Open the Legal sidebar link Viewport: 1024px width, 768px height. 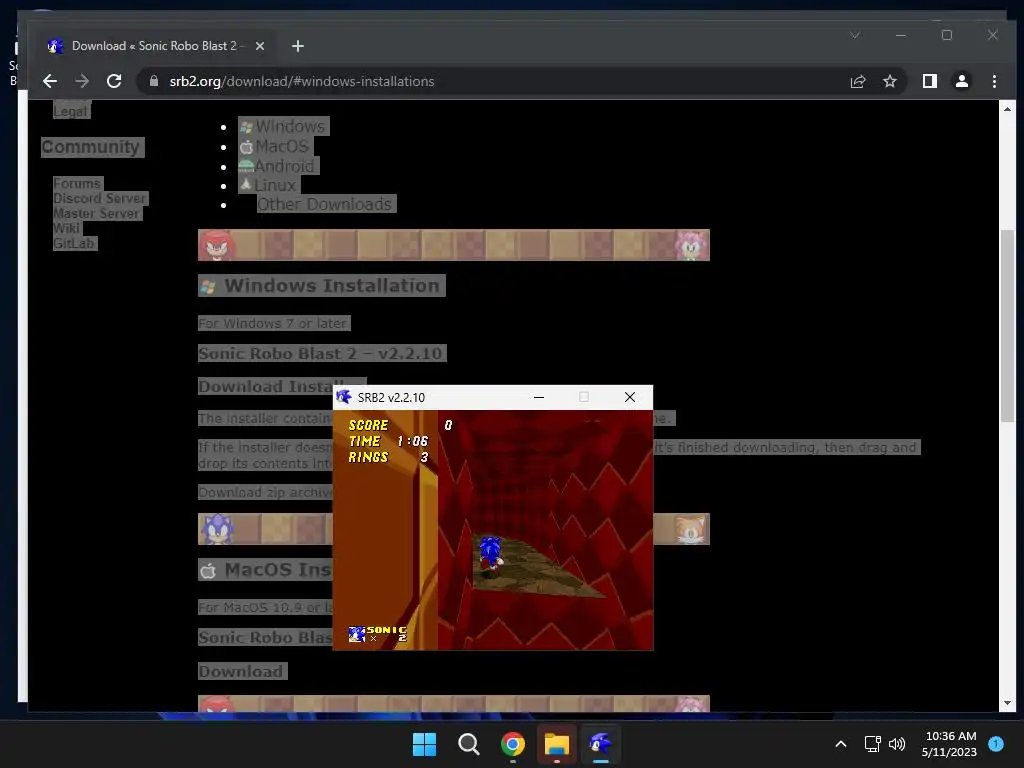pos(71,111)
